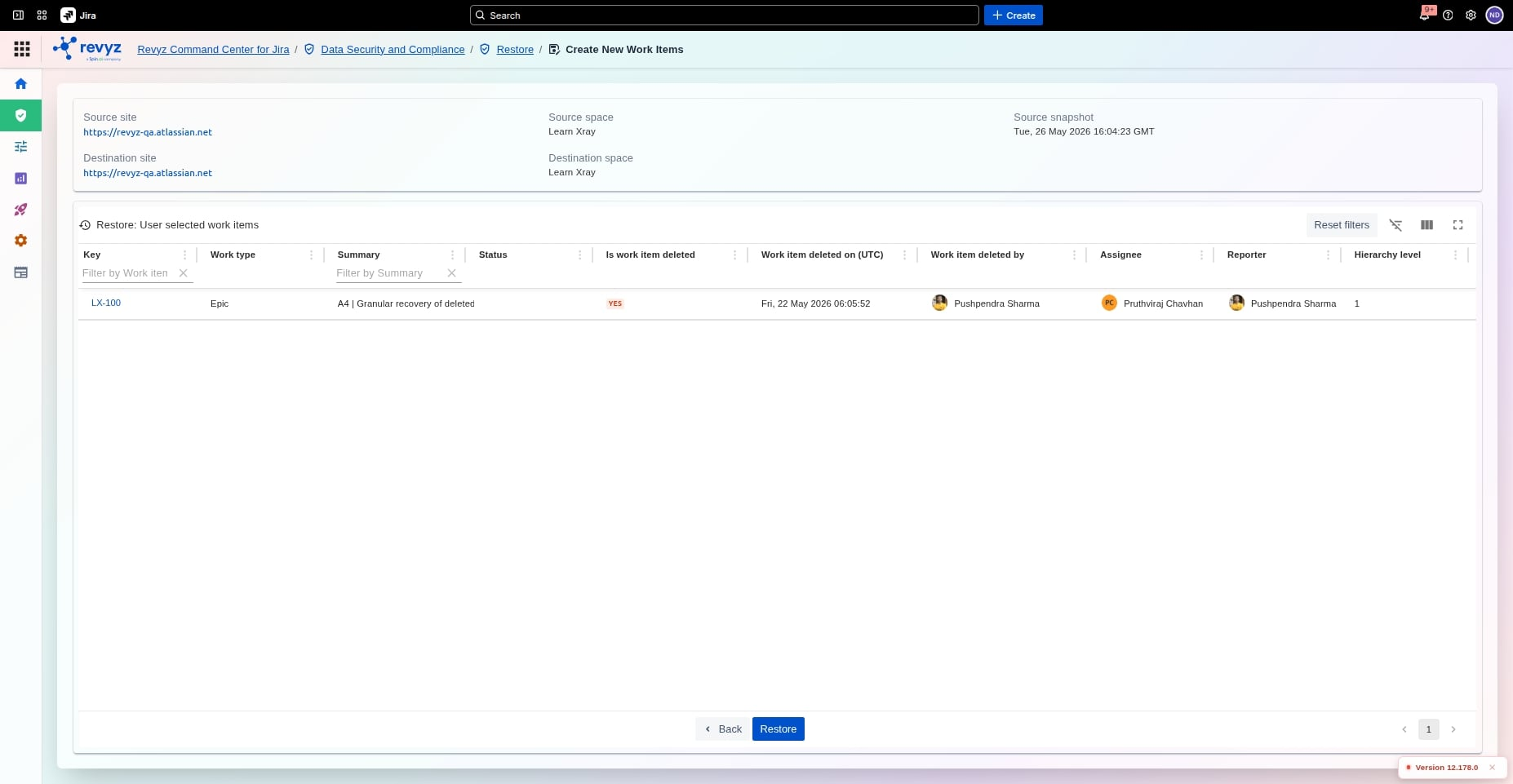This screenshot has width=1513, height=784.
Task: Sort by the Assignee column header
Action: [1120, 255]
